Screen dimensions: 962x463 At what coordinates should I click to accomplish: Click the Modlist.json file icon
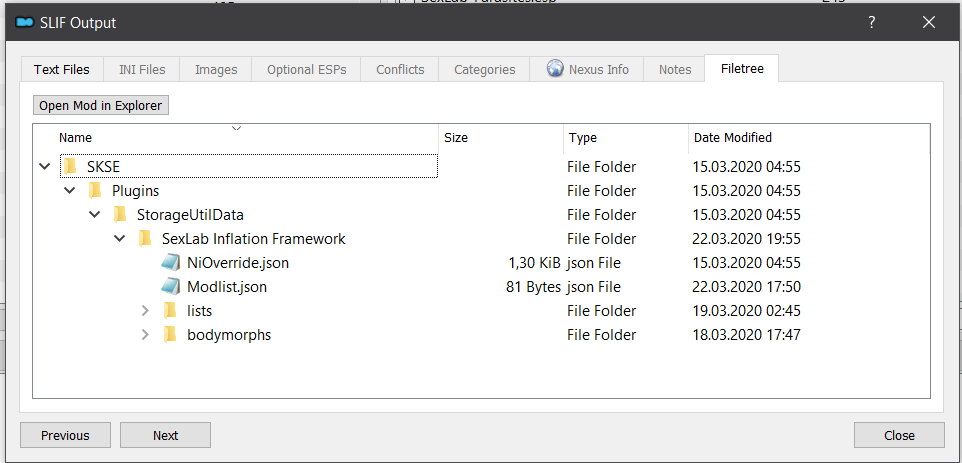(171, 286)
